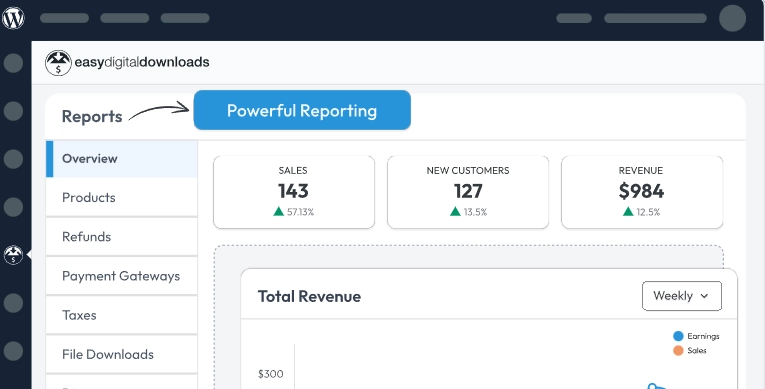765x389 pixels.
Task: Click the green arrow under Sales
Action: click(x=279, y=211)
